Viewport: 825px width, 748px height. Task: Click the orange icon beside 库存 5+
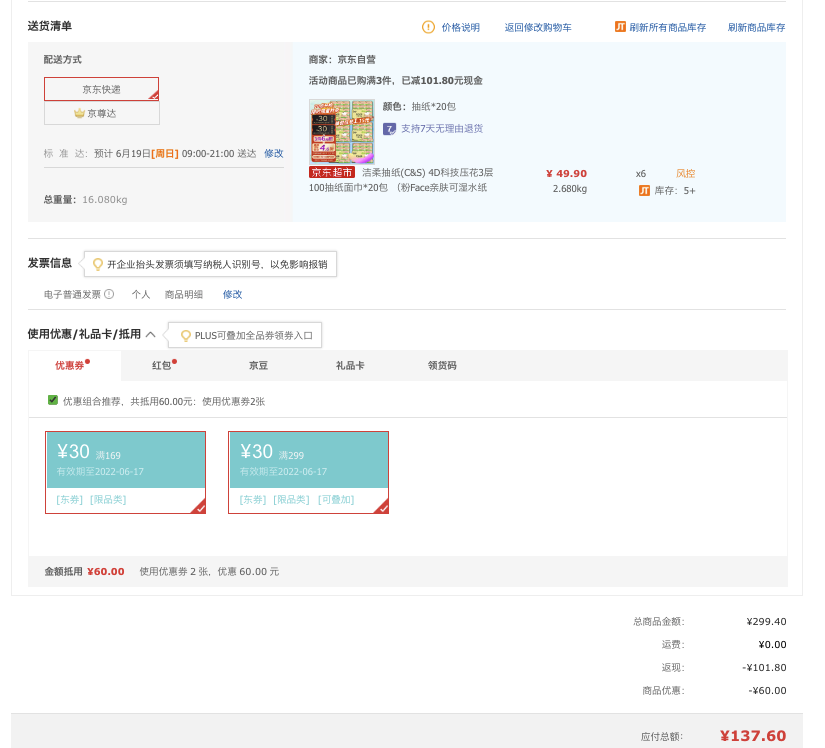coord(644,190)
